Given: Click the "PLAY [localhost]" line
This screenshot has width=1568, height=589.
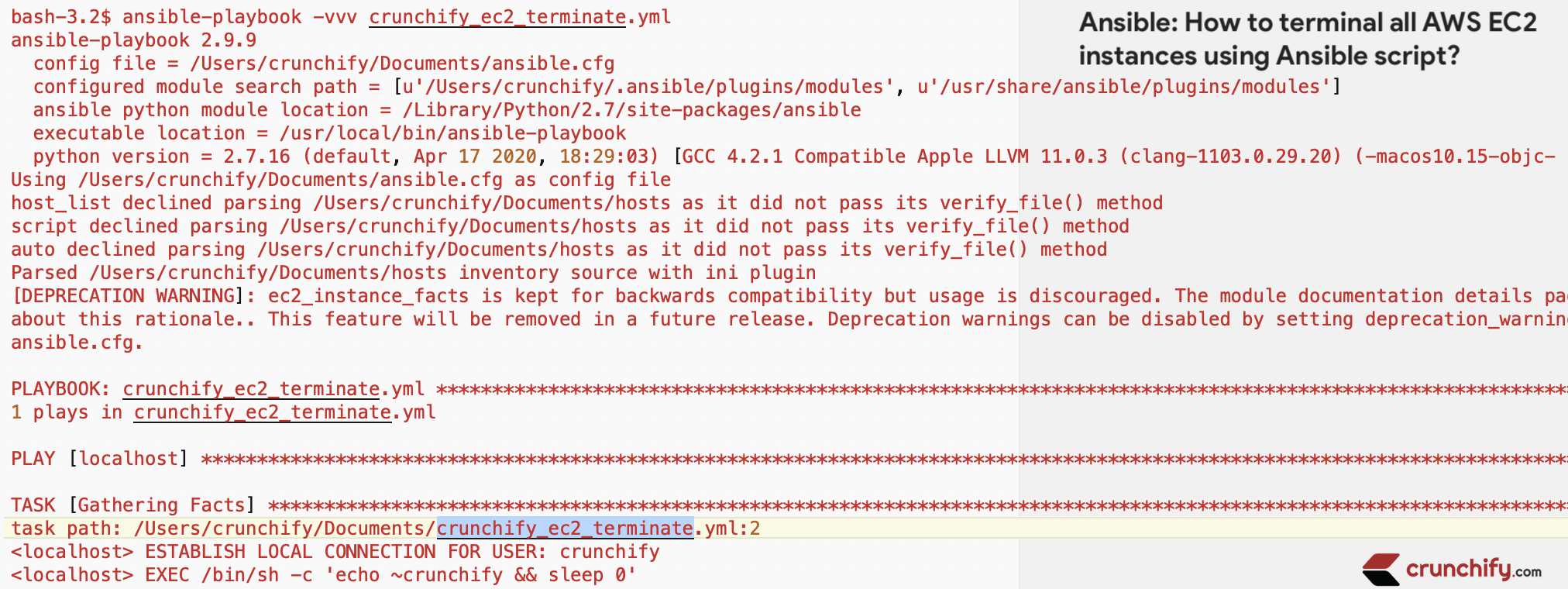Looking at the screenshot, I should [x=99, y=459].
